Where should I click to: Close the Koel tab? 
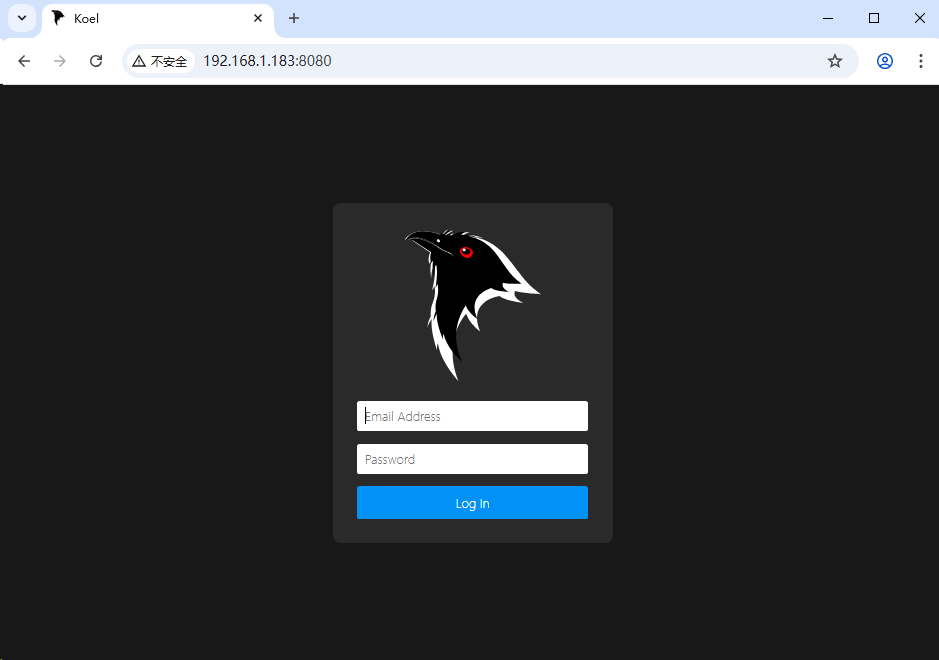pos(257,18)
